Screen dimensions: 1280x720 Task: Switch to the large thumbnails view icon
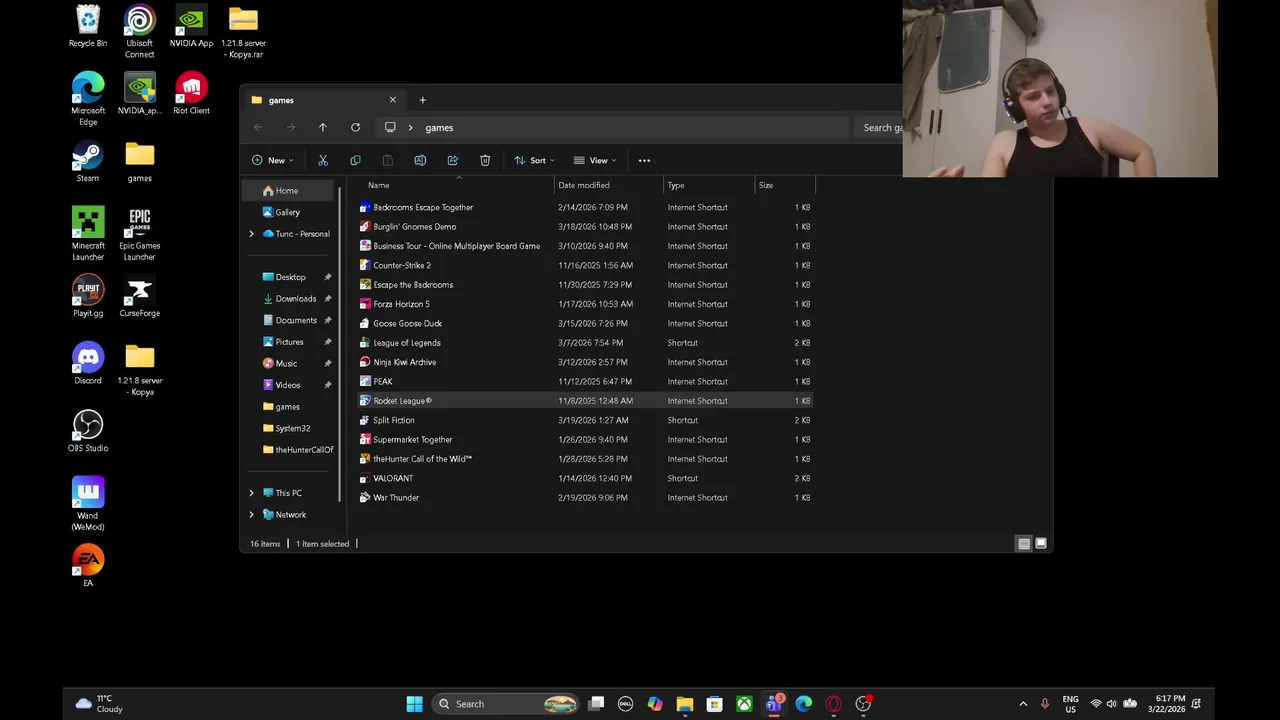click(1041, 544)
